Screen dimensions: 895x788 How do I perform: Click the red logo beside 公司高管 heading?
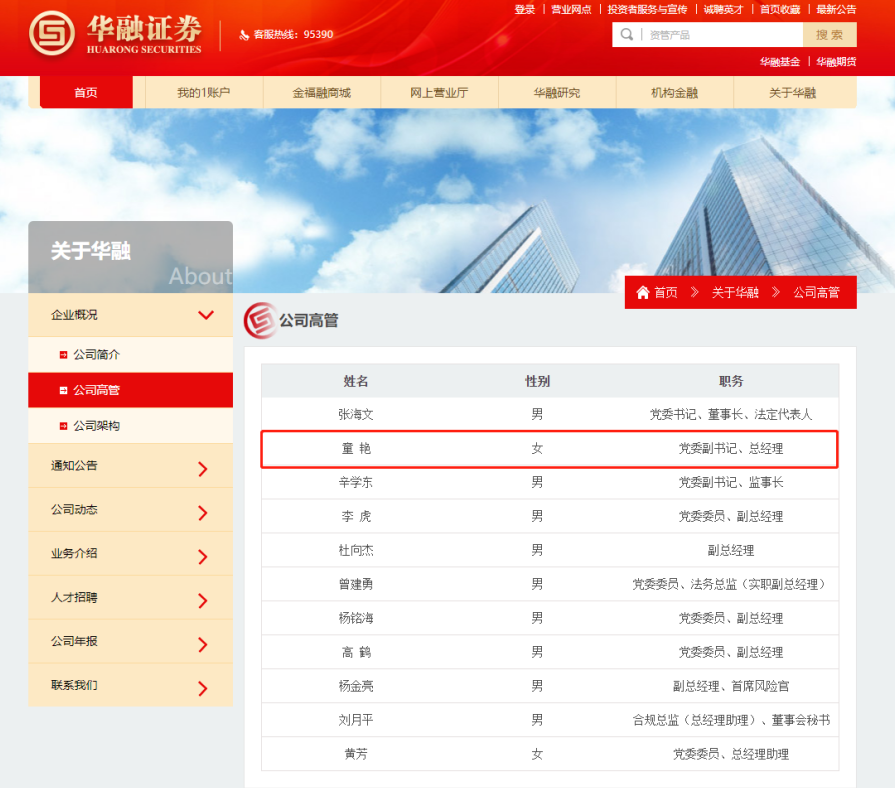(259, 320)
